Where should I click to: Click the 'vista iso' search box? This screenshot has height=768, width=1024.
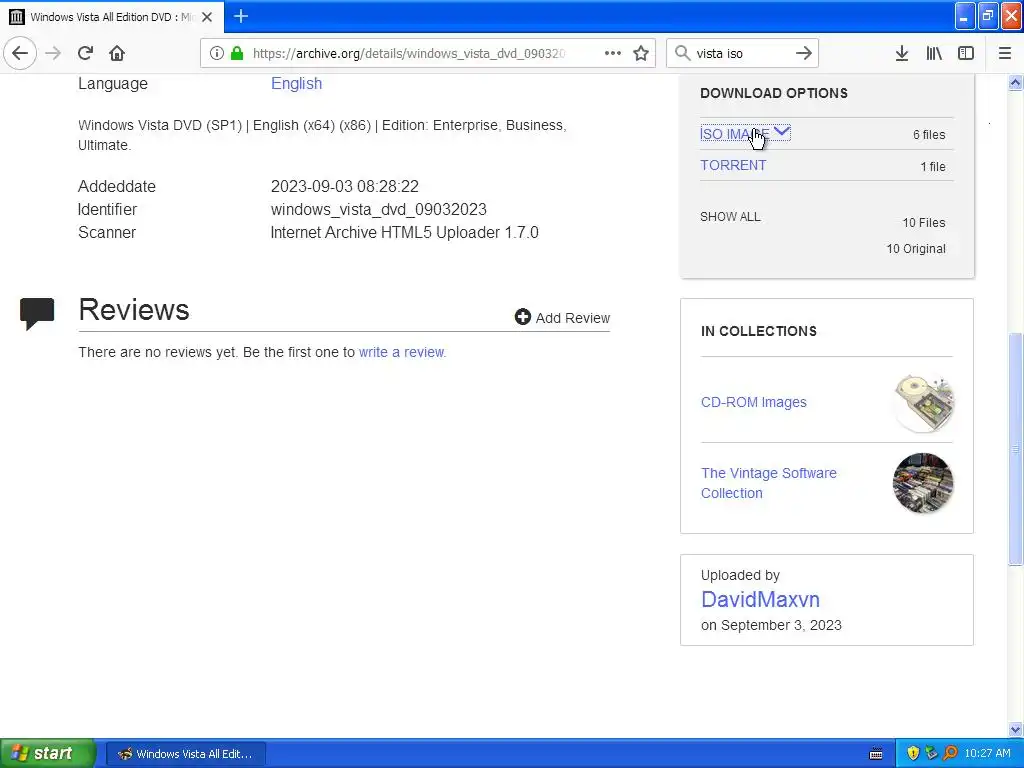(x=743, y=53)
